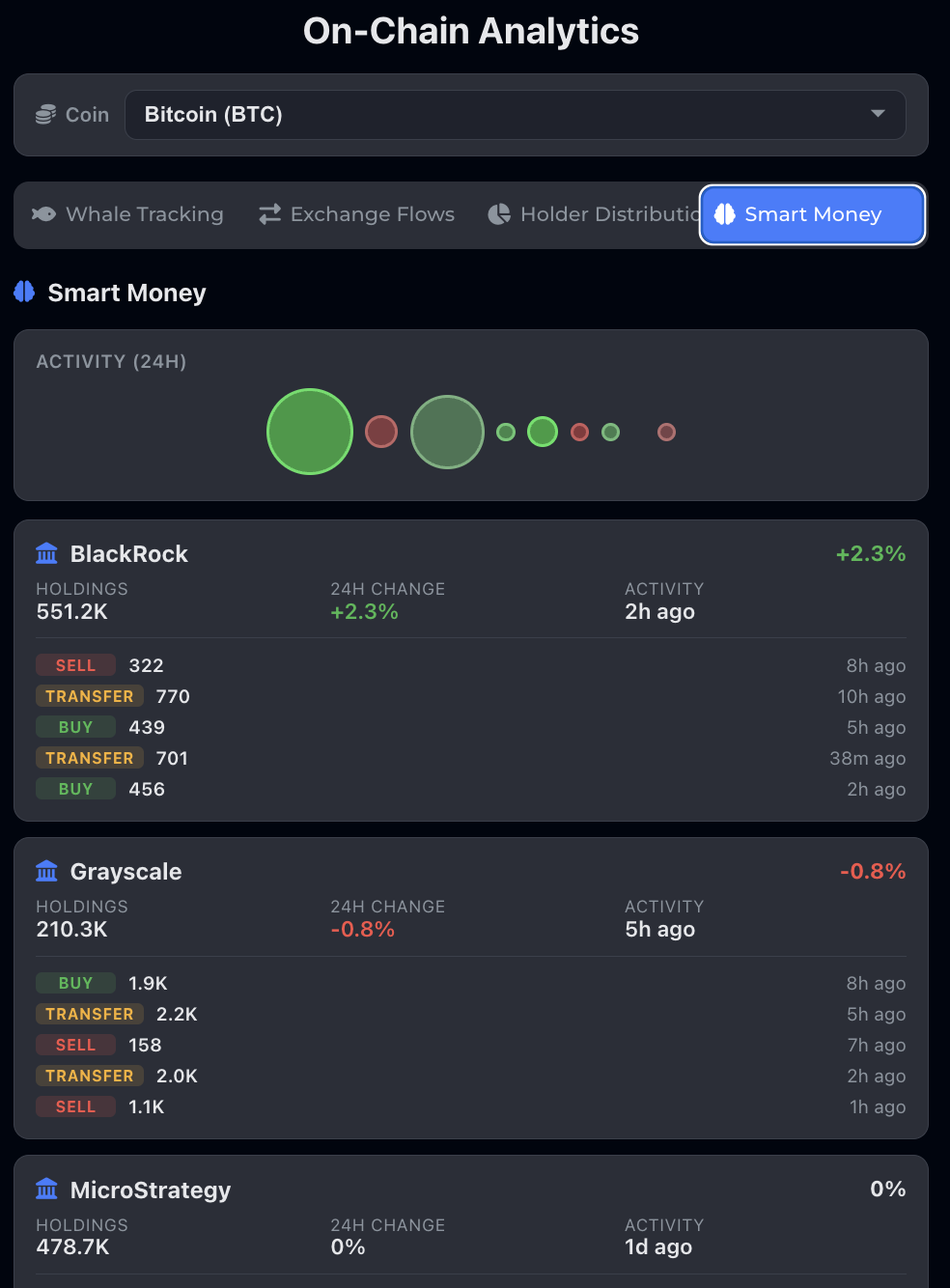
Task: Click the Smart Money brain icon in the tab
Action: pos(723,214)
